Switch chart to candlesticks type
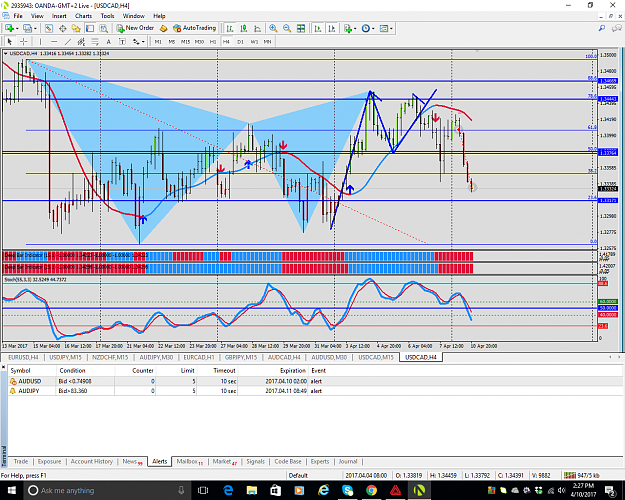Screen dimensions: 625x500 244,28
